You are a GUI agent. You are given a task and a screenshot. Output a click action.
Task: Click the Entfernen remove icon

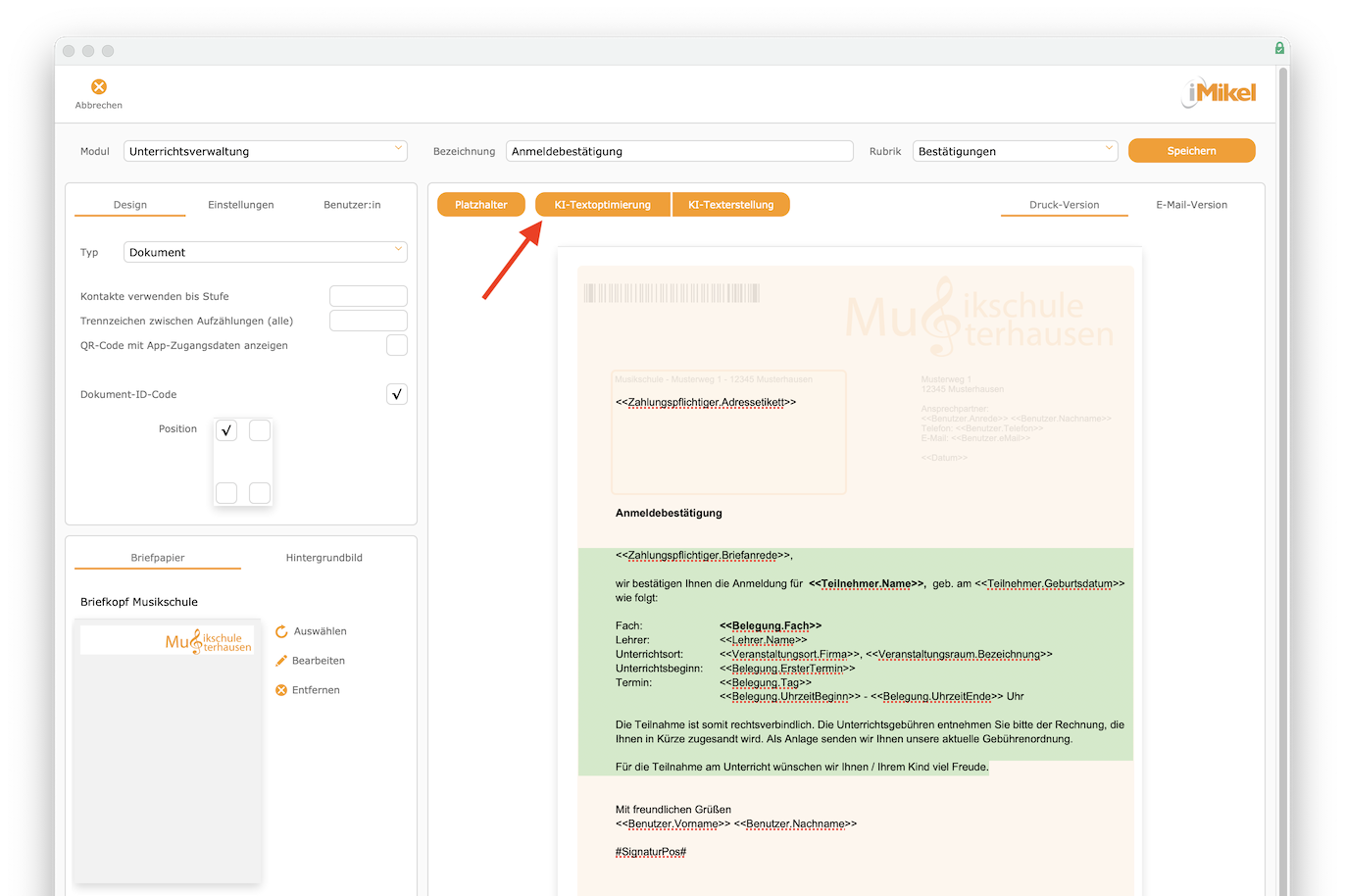[x=281, y=690]
